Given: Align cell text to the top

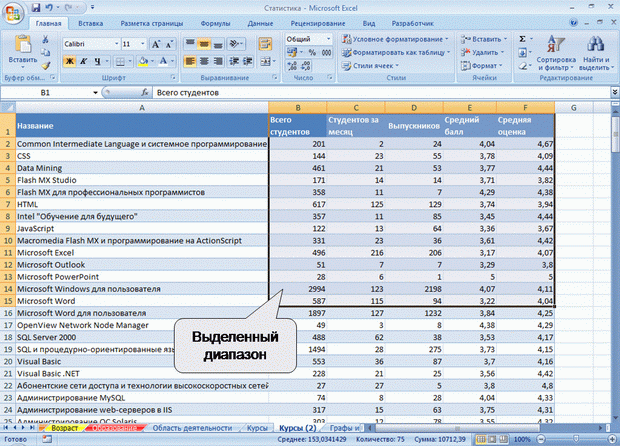Looking at the screenshot, I should [x=190, y=43].
